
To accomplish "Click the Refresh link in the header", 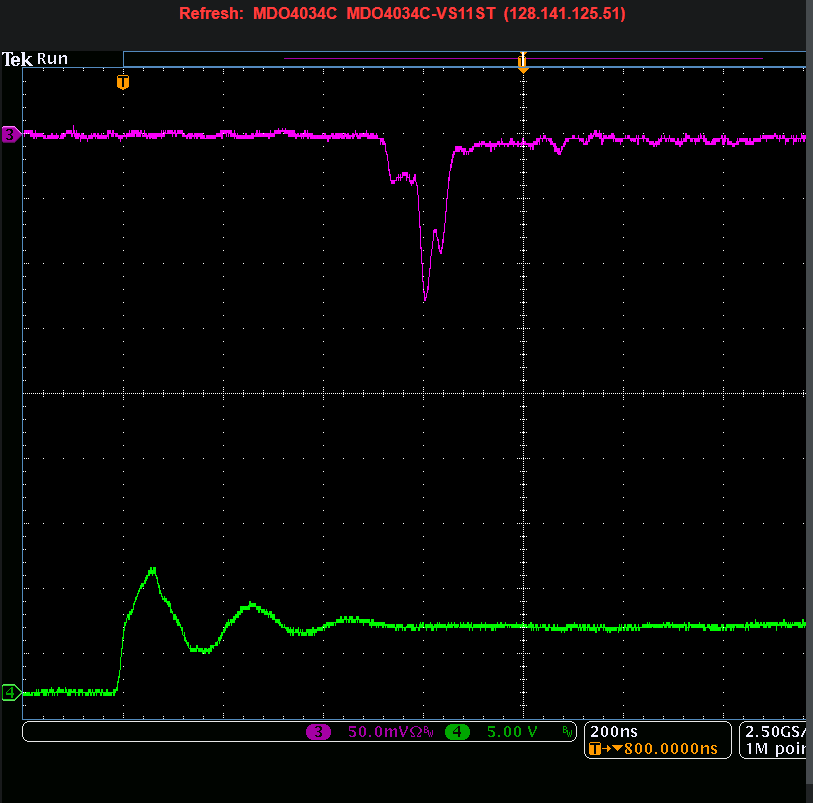I will [211, 14].
